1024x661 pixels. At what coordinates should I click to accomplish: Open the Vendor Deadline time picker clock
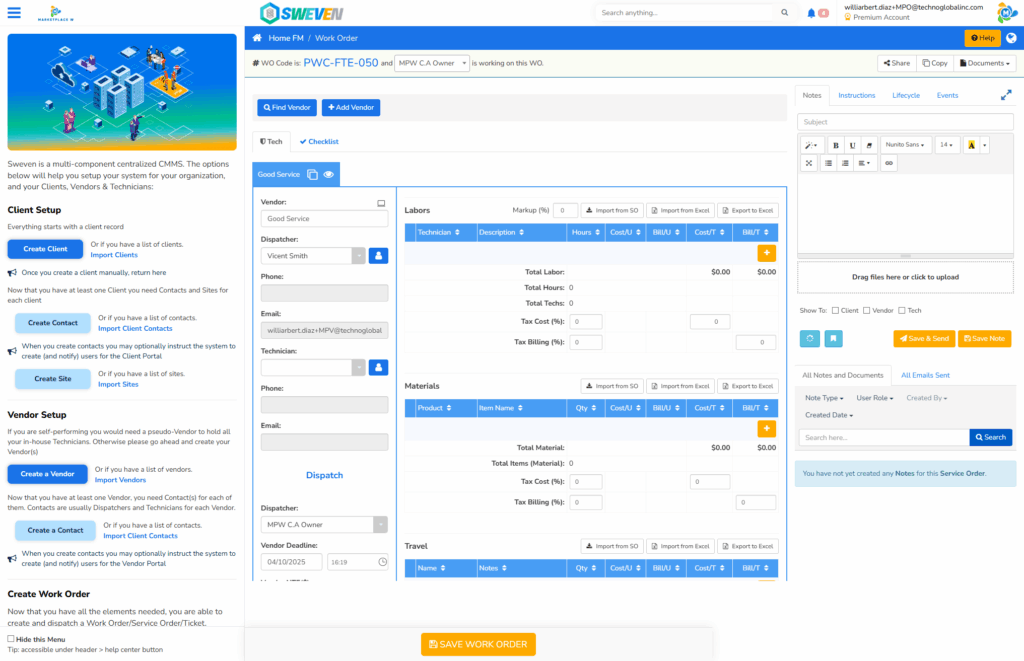[383, 562]
